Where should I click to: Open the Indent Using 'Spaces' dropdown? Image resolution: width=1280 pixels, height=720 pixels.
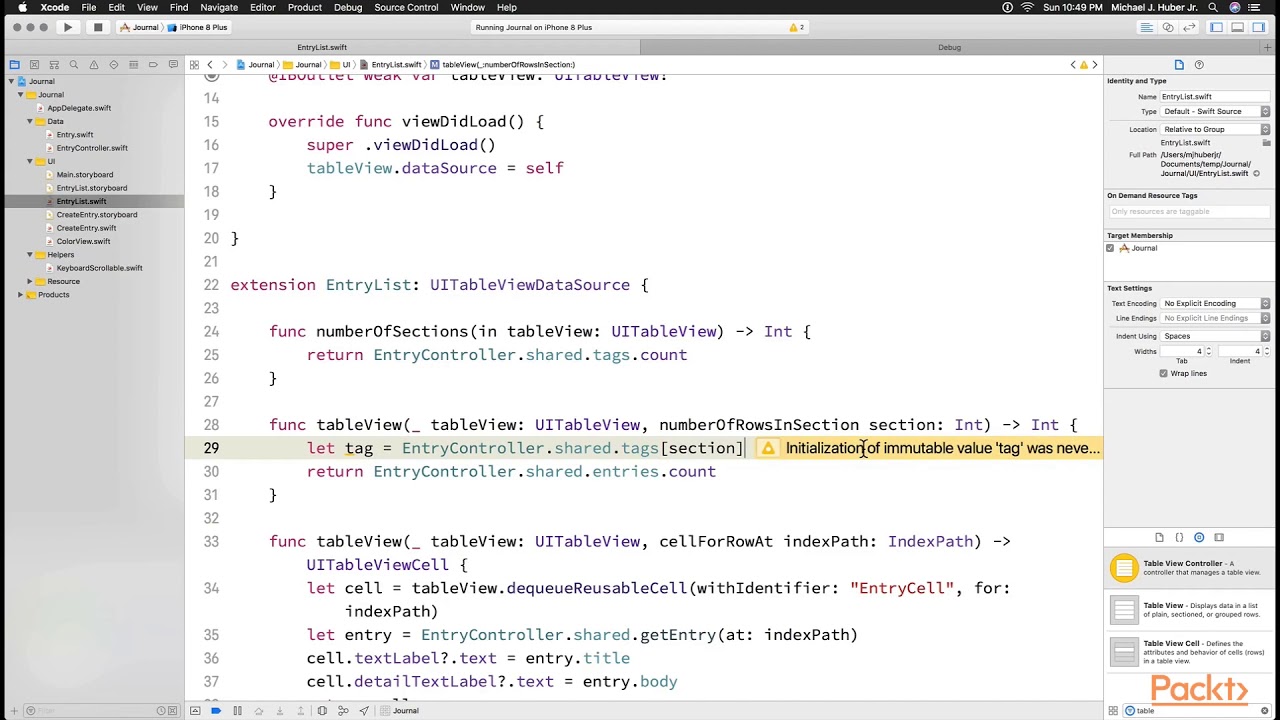[x=1215, y=336]
